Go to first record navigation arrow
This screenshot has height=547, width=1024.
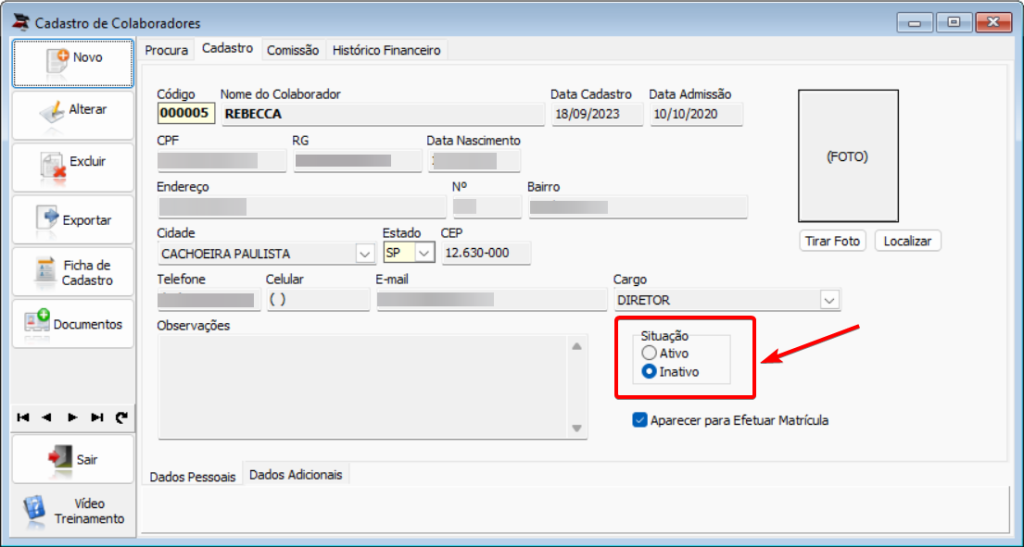click(x=23, y=418)
